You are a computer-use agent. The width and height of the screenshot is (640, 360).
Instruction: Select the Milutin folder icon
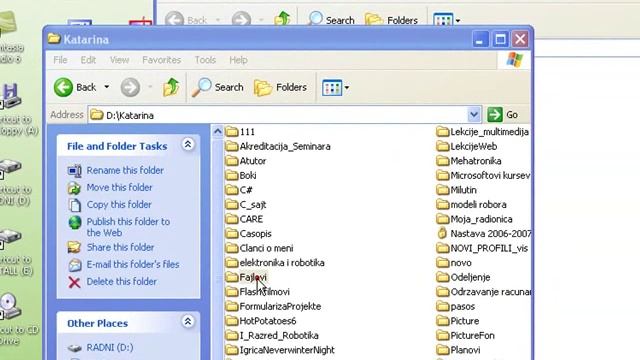(x=442, y=190)
